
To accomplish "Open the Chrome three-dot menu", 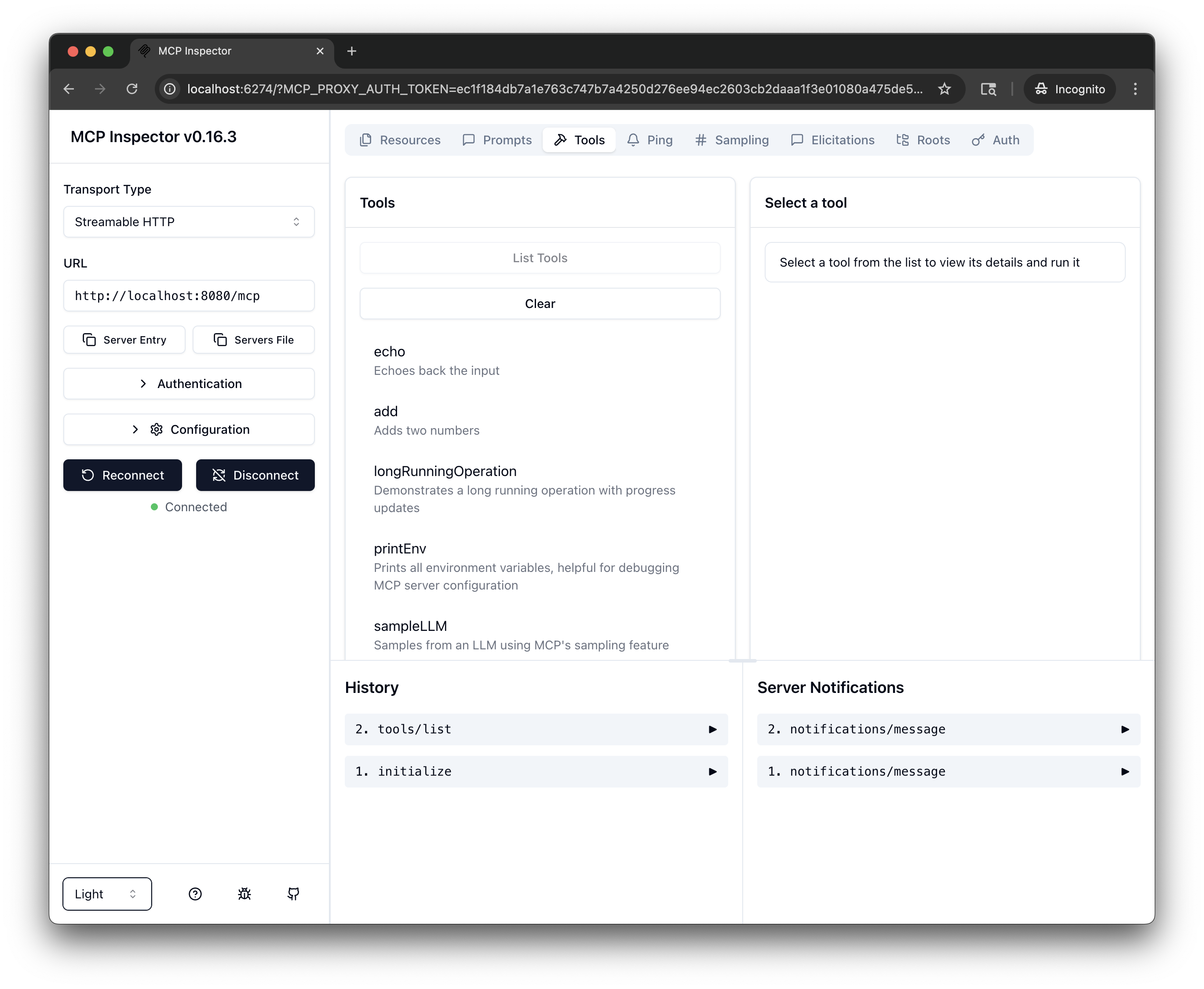I will [x=1135, y=89].
